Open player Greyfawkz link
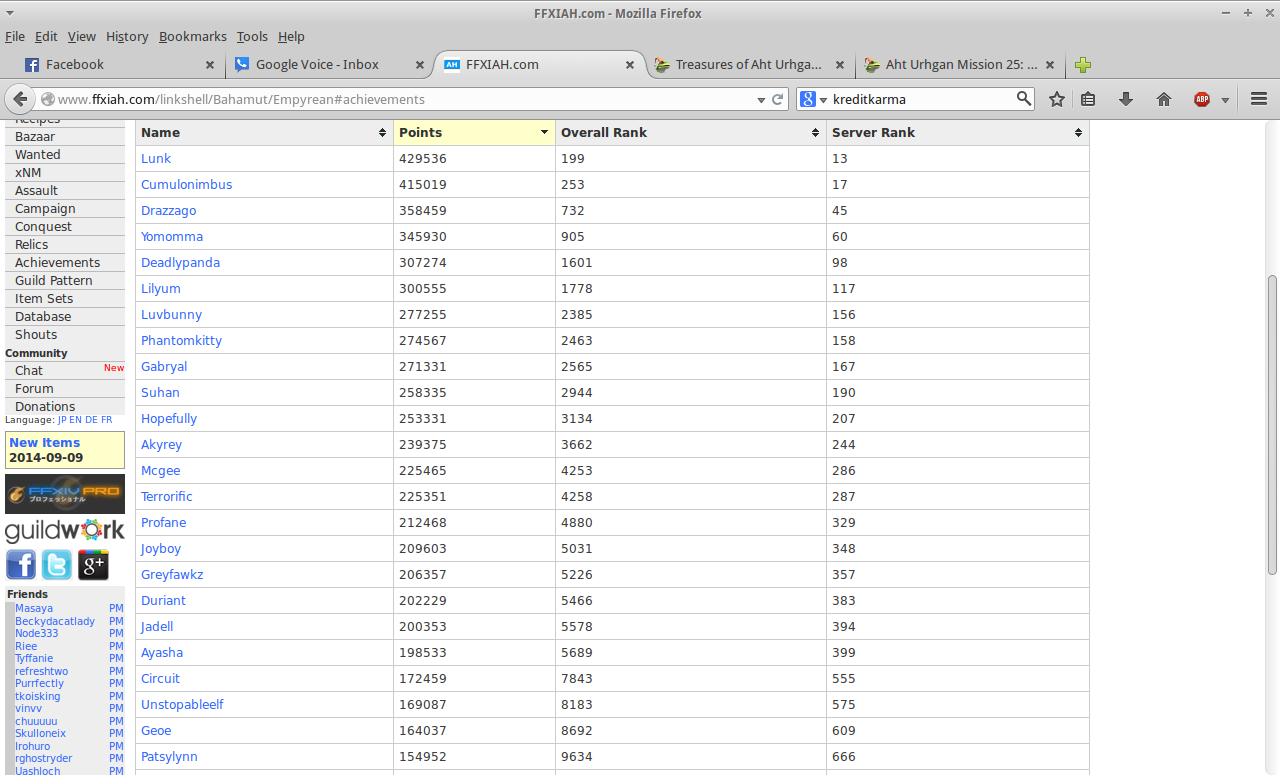The image size is (1280, 775). point(172,575)
